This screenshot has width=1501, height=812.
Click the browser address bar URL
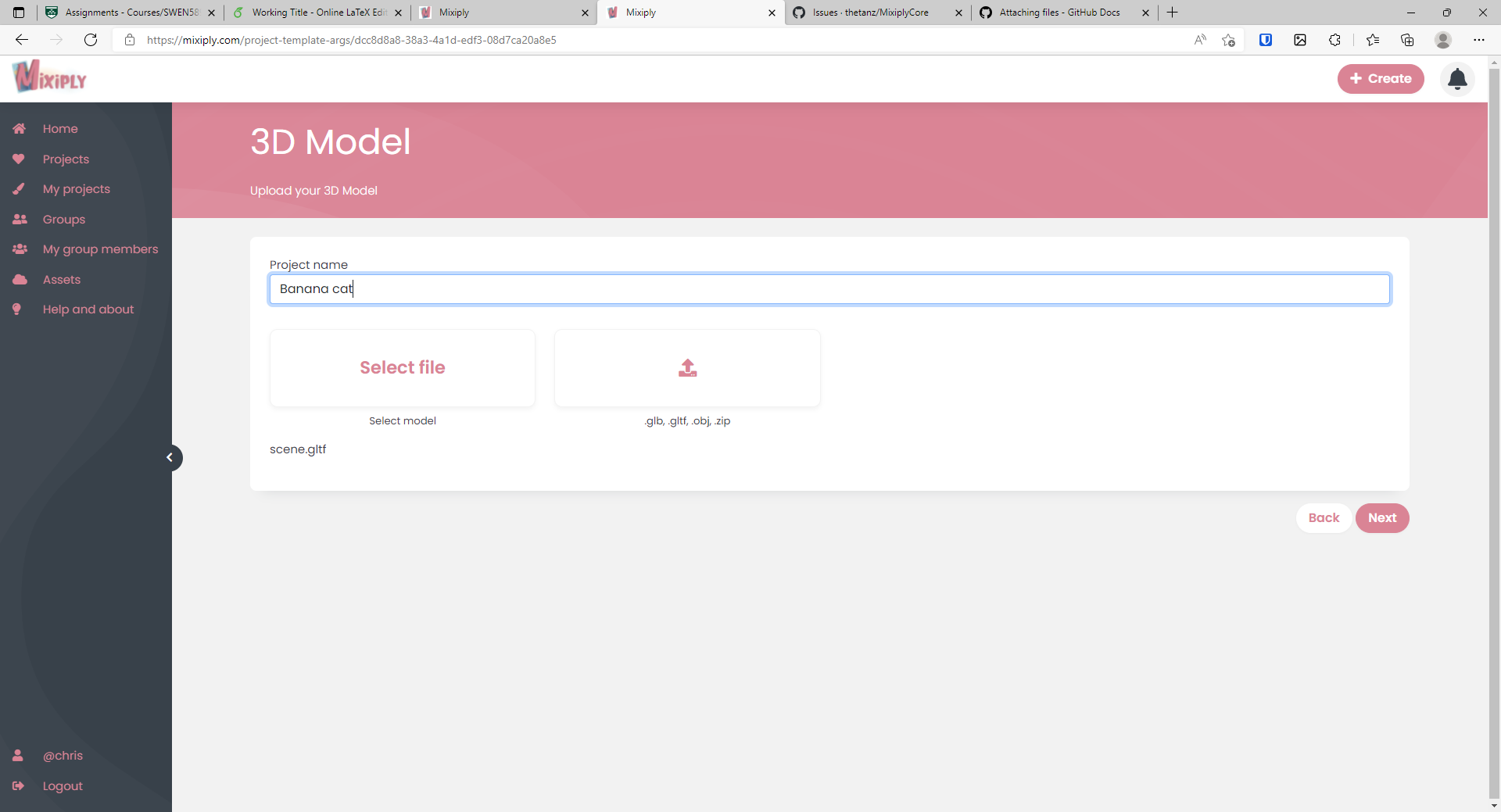click(352, 40)
